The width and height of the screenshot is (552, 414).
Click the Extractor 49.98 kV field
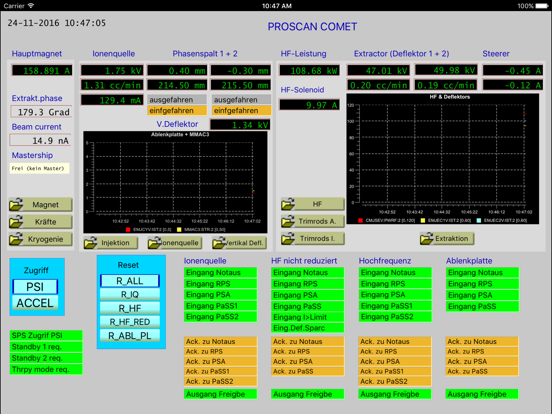click(x=446, y=70)
